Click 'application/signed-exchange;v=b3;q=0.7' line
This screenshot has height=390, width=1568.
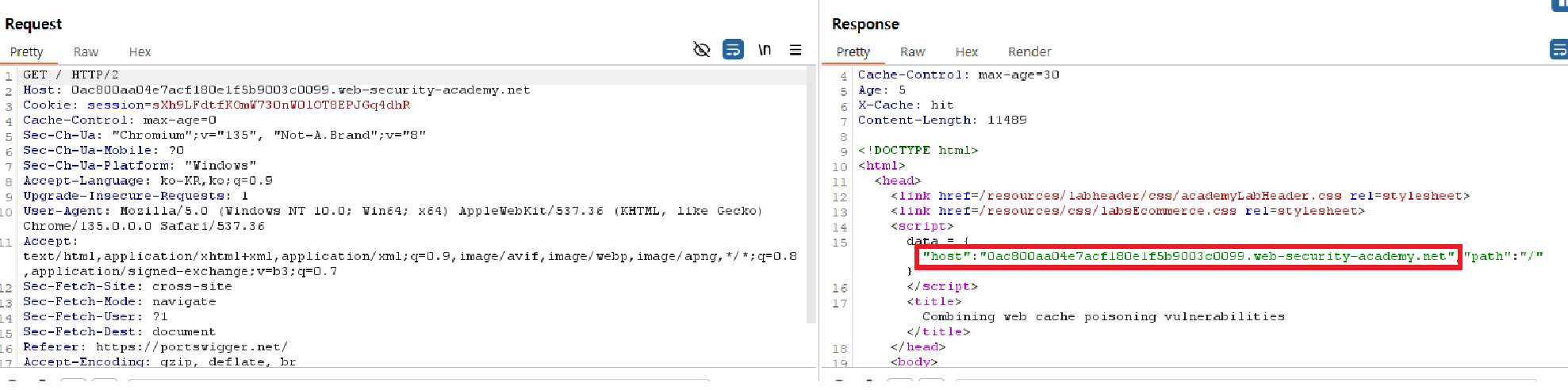pos(180,271)
